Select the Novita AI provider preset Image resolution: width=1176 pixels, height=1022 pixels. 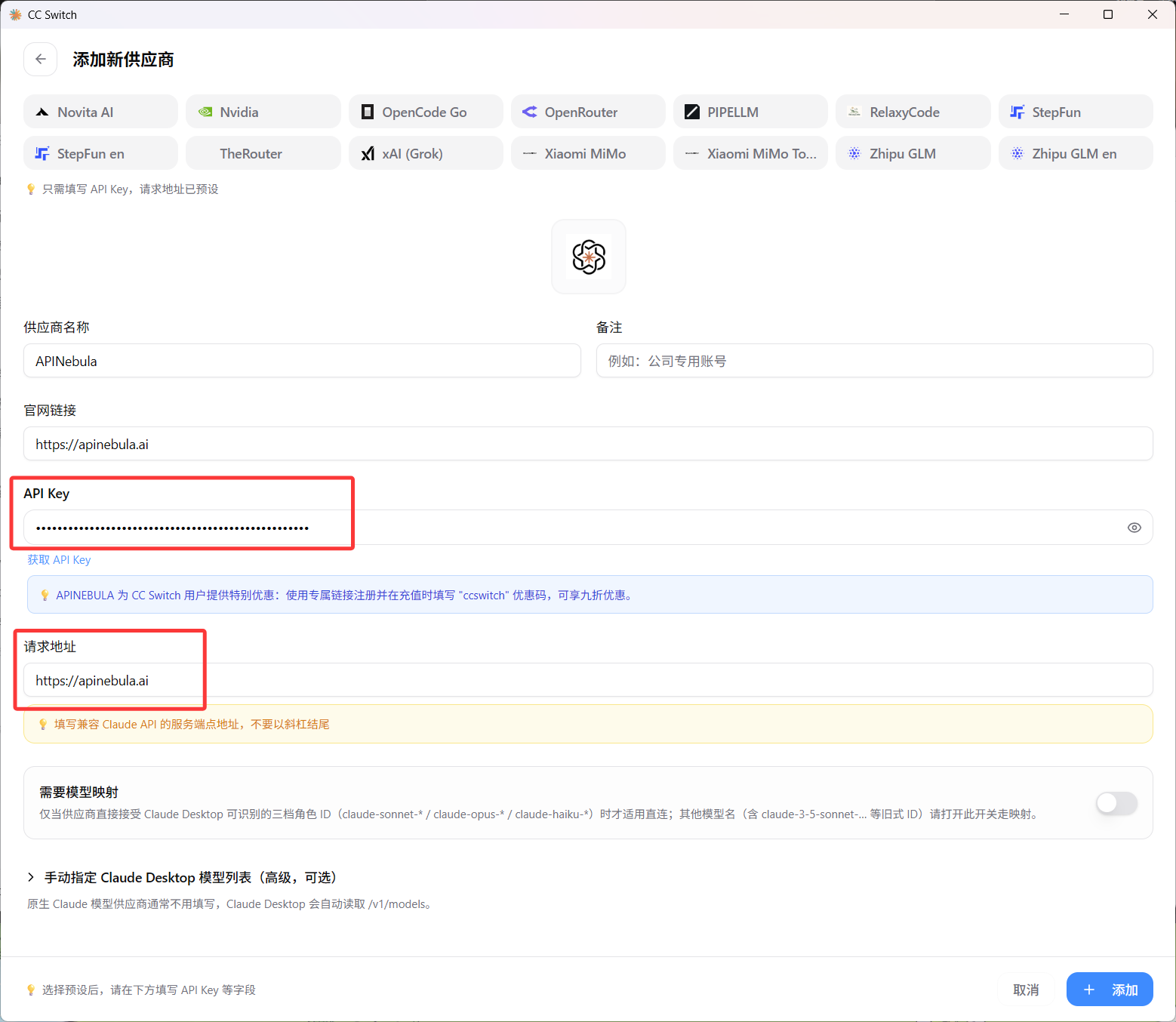tap(100, 112)
